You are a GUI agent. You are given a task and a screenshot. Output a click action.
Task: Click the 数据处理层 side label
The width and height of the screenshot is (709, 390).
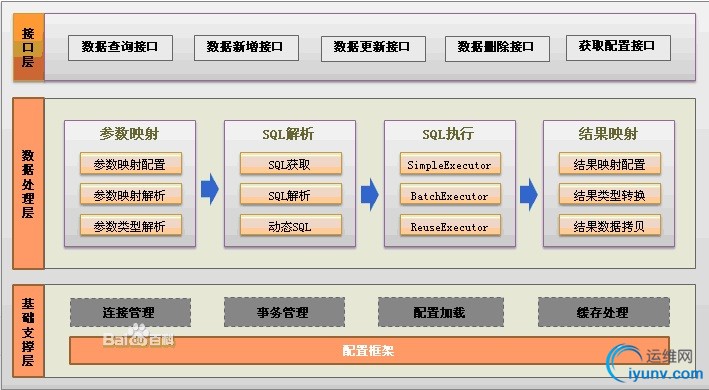pyautogui.click(x=28, y=183)
